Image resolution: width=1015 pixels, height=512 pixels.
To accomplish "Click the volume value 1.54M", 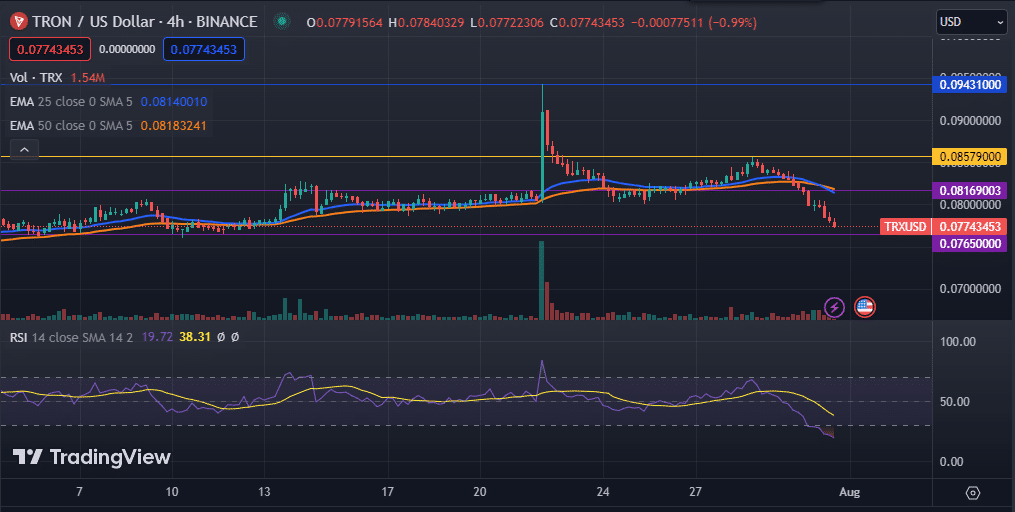I will [87, 78].
